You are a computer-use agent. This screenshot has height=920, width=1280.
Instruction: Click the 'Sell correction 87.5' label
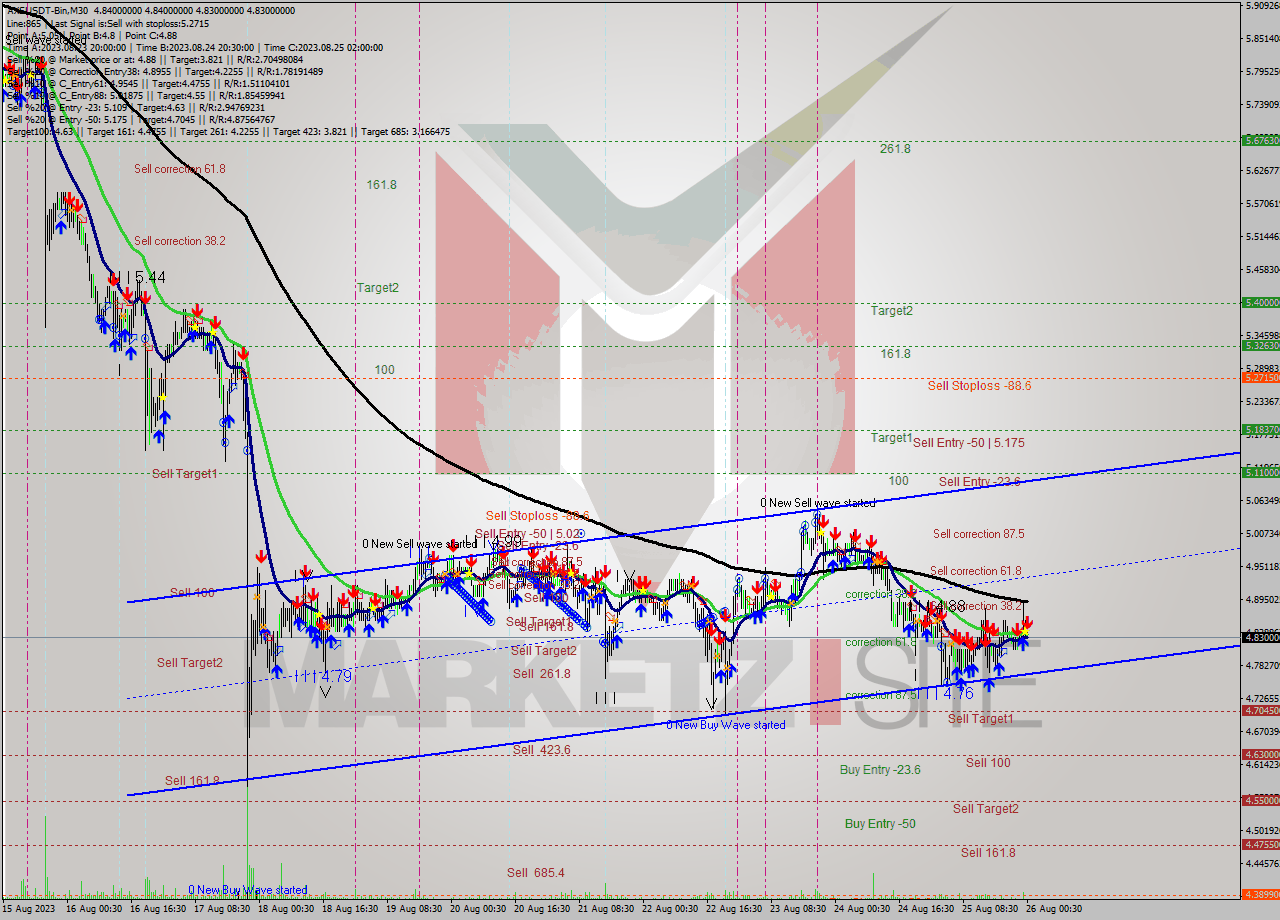tap(978, 534)
